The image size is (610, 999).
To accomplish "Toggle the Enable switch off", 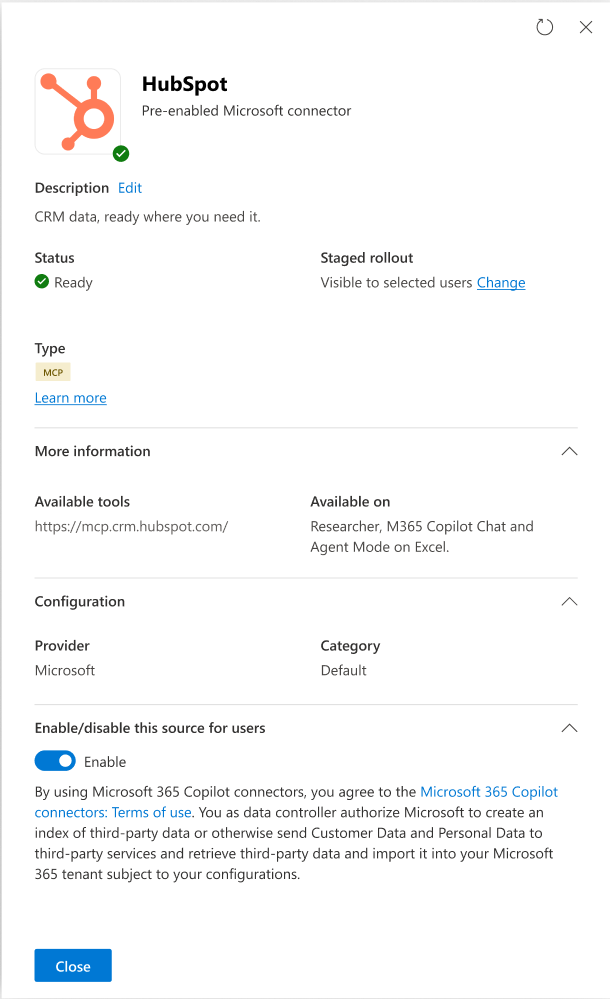I will pos(55,761).
